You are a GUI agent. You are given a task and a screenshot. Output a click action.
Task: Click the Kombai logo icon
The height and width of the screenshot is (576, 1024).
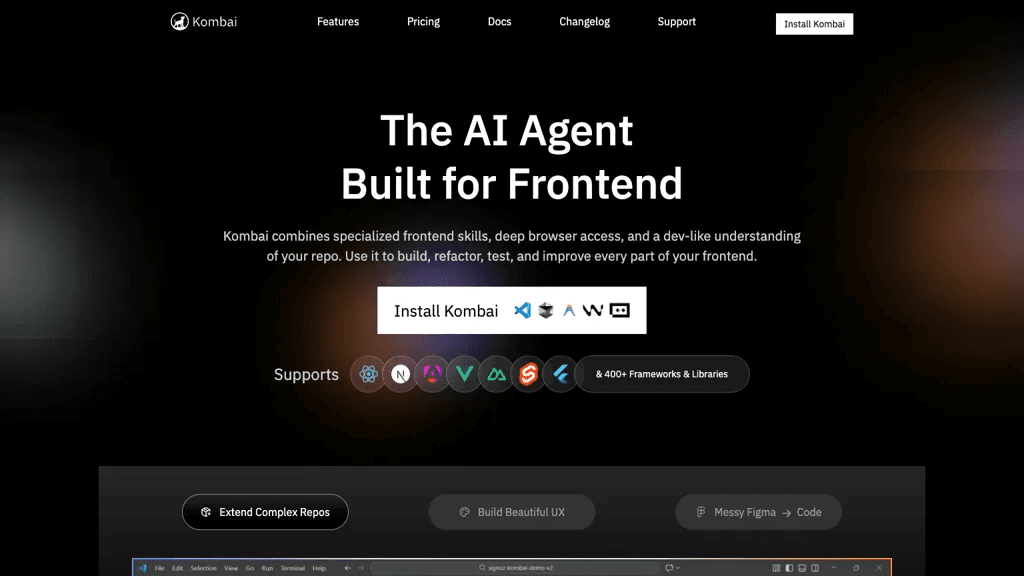pyautogui.click(x=180, y=22)
